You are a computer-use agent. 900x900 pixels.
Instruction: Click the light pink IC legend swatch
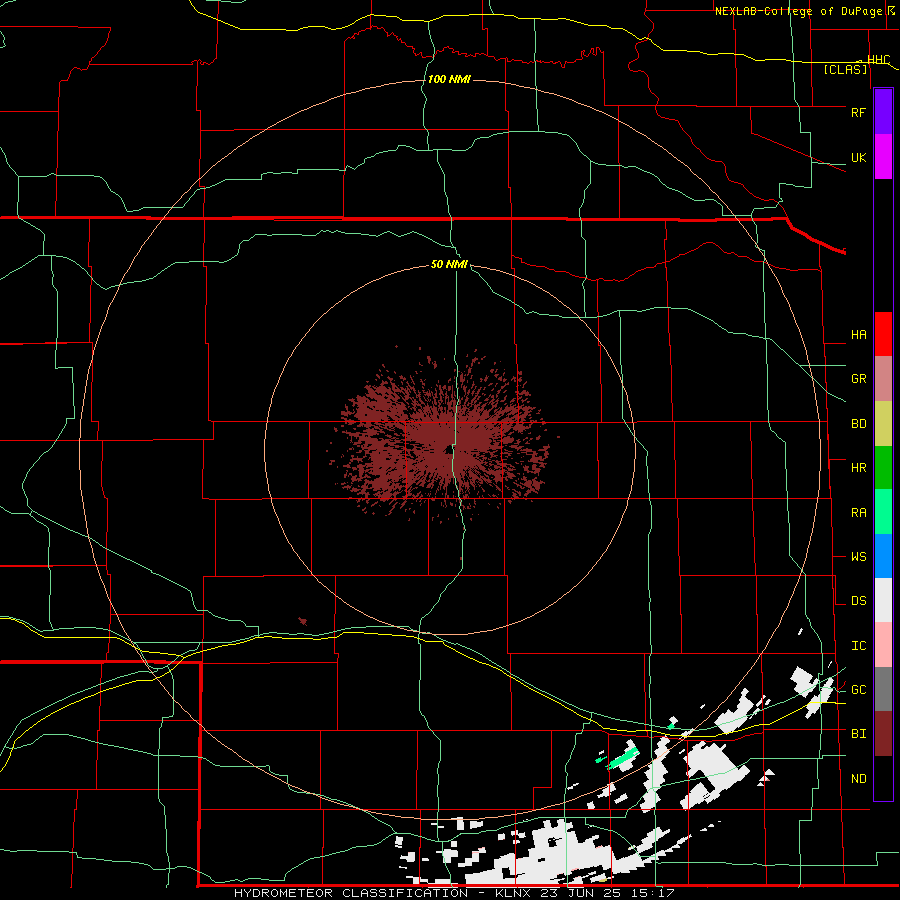[x=883, y=645]
